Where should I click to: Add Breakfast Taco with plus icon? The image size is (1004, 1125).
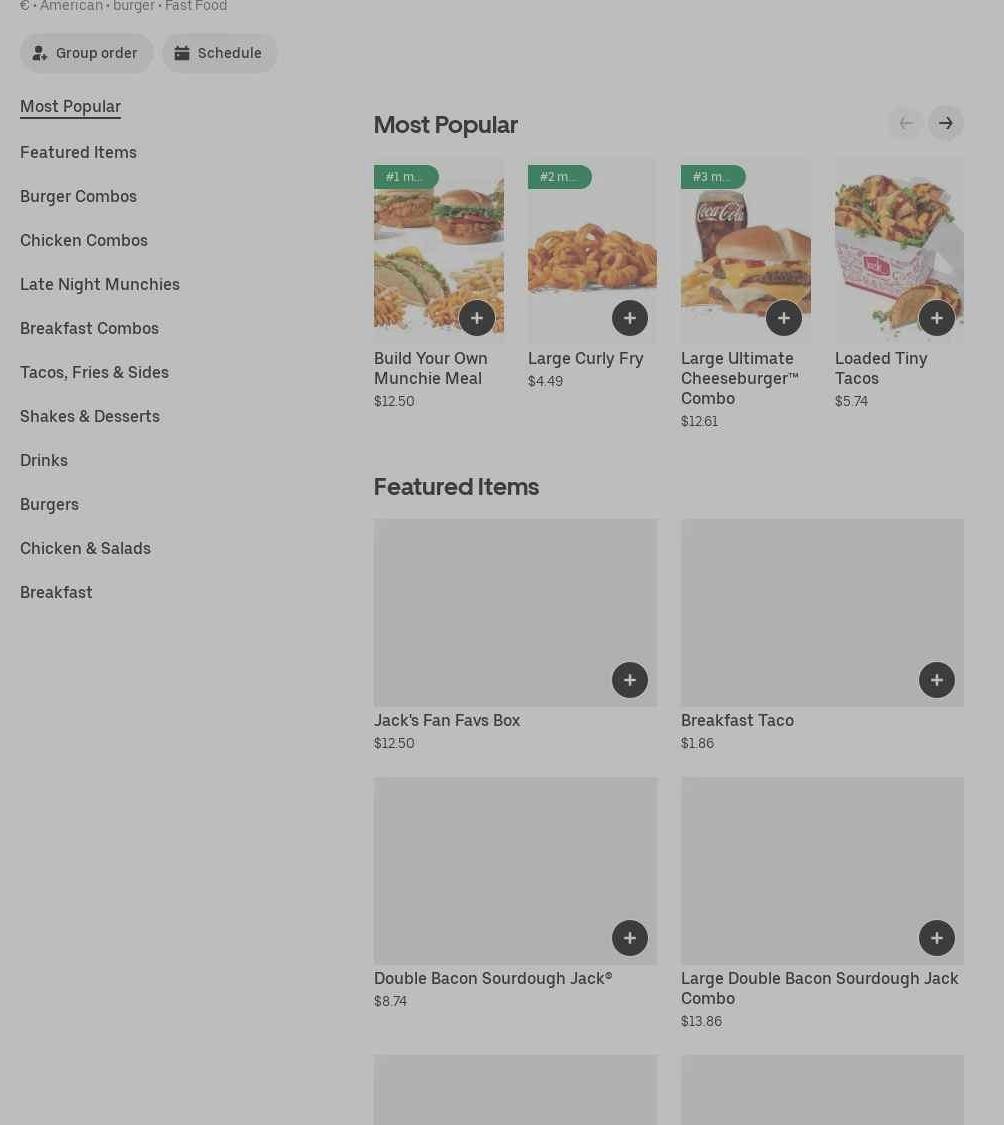936,680
